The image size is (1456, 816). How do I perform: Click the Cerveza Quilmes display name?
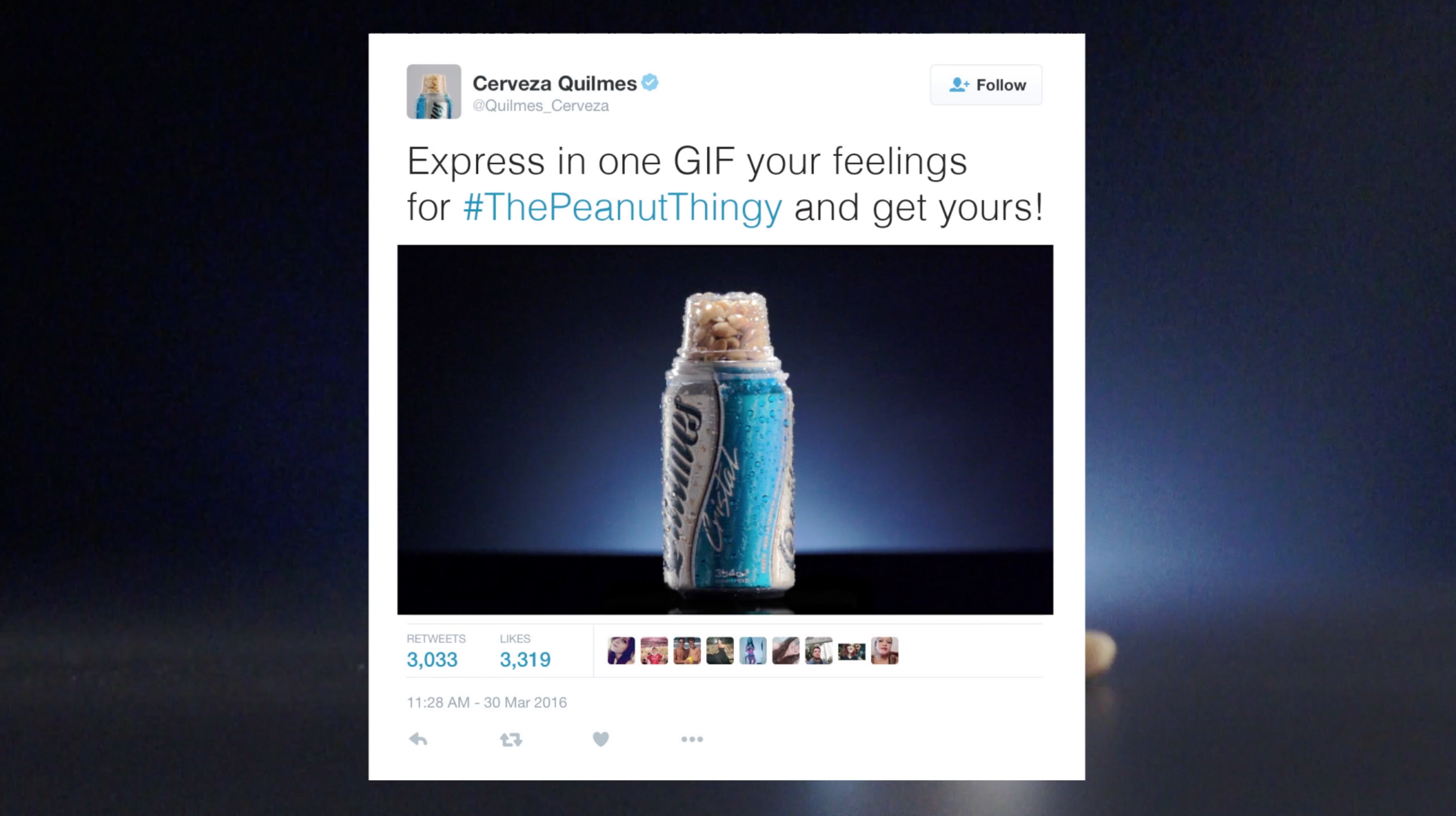[x=555, y=84]
